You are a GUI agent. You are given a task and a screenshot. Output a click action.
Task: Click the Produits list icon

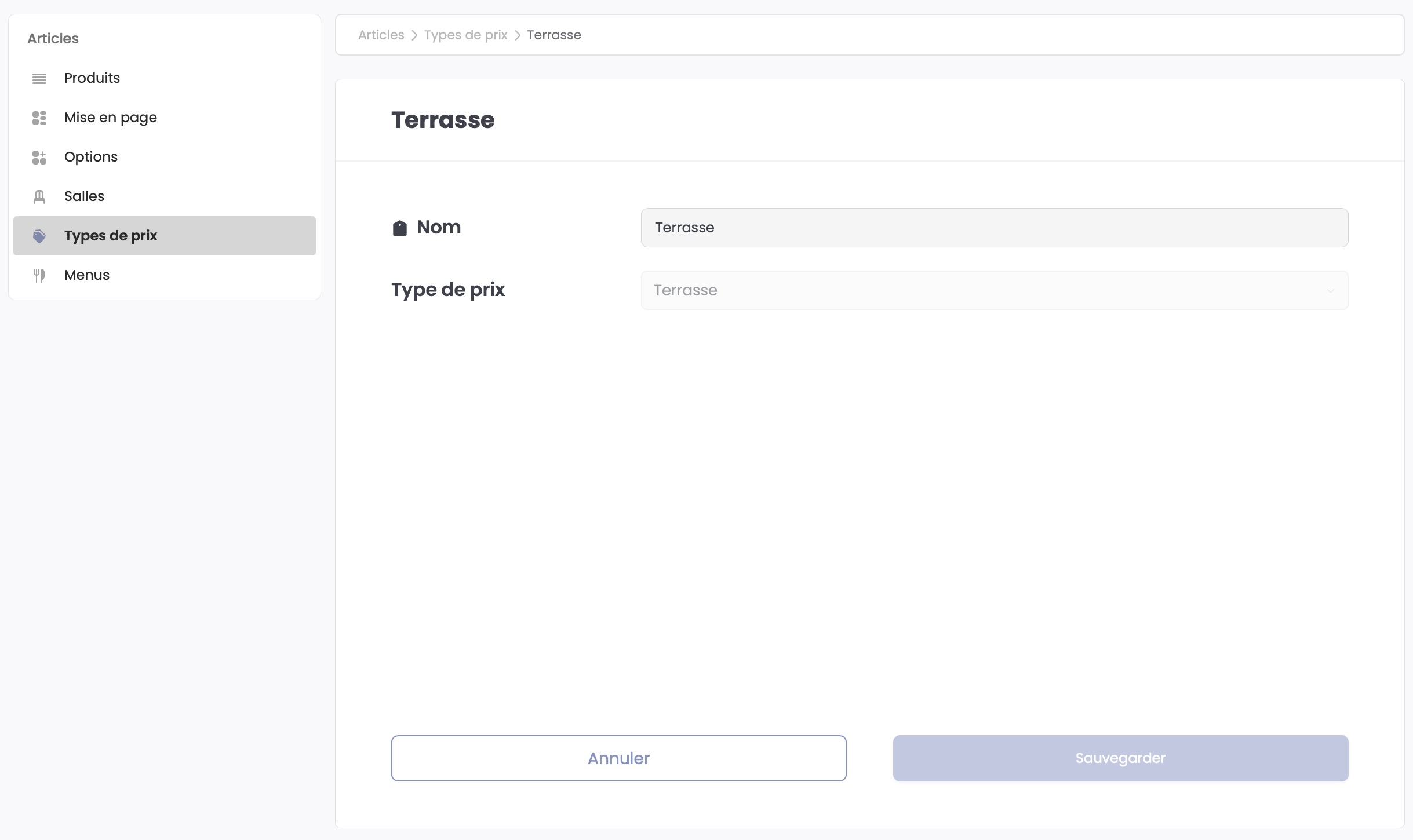coord(39,78)
